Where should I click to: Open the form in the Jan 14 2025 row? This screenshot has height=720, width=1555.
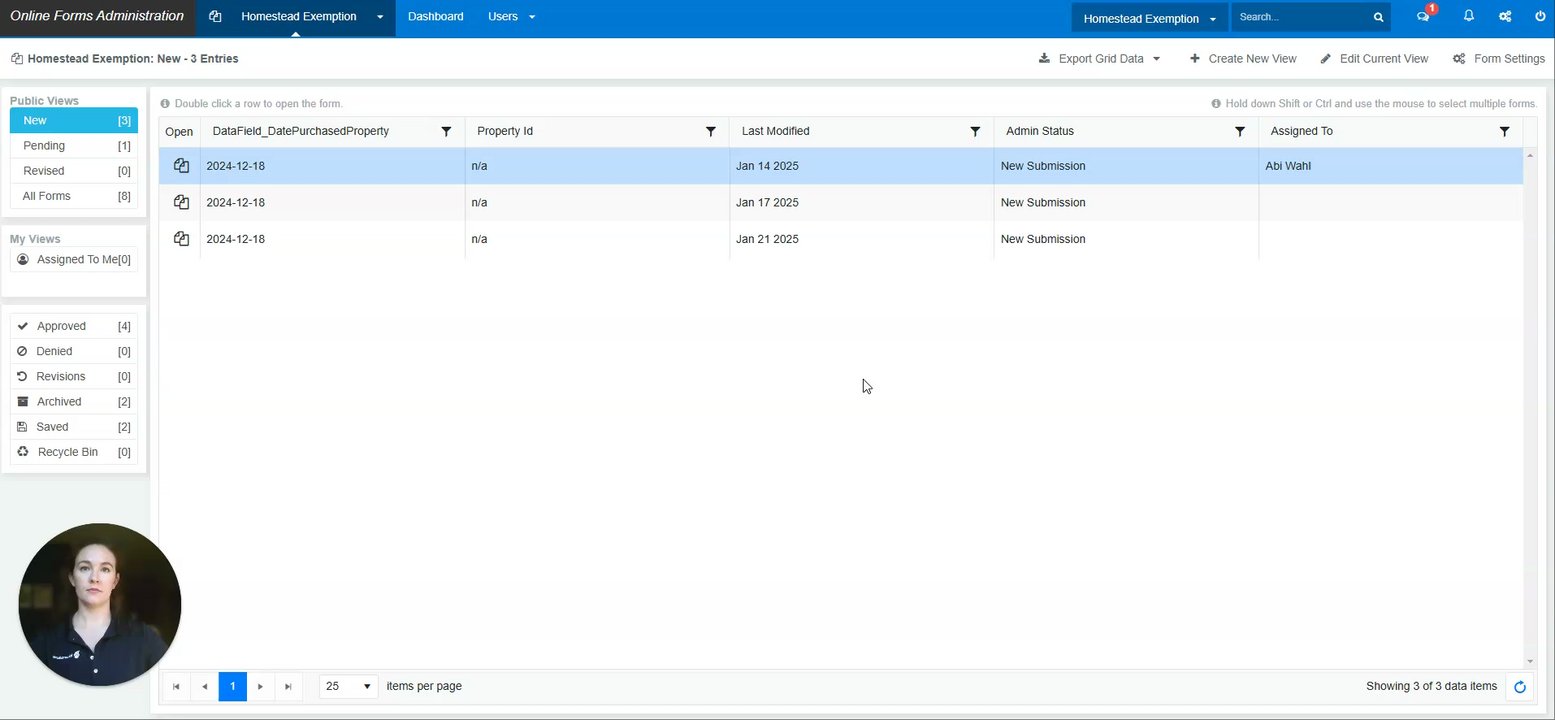click(x=181, y=166)
